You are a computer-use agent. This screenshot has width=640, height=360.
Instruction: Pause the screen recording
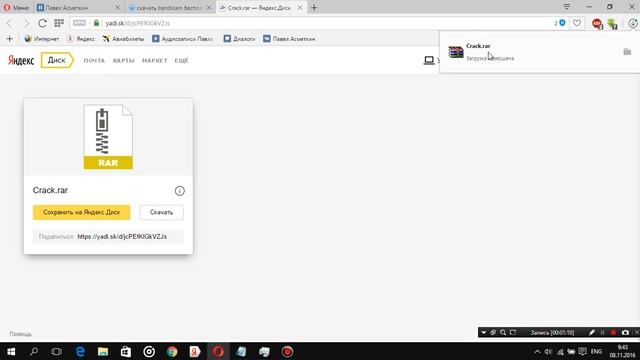coord(602,333)
